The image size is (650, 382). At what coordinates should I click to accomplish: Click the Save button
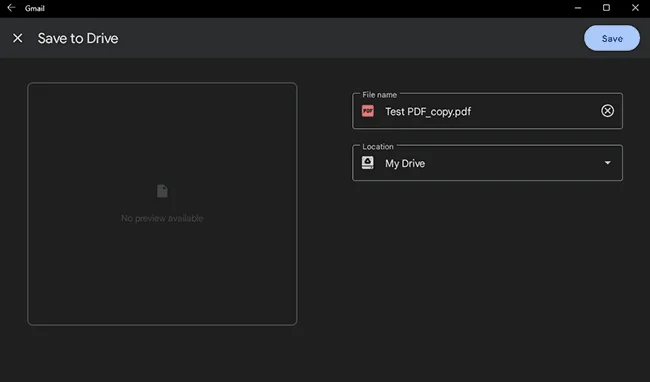pyautogui.click(x=611, y=38)
